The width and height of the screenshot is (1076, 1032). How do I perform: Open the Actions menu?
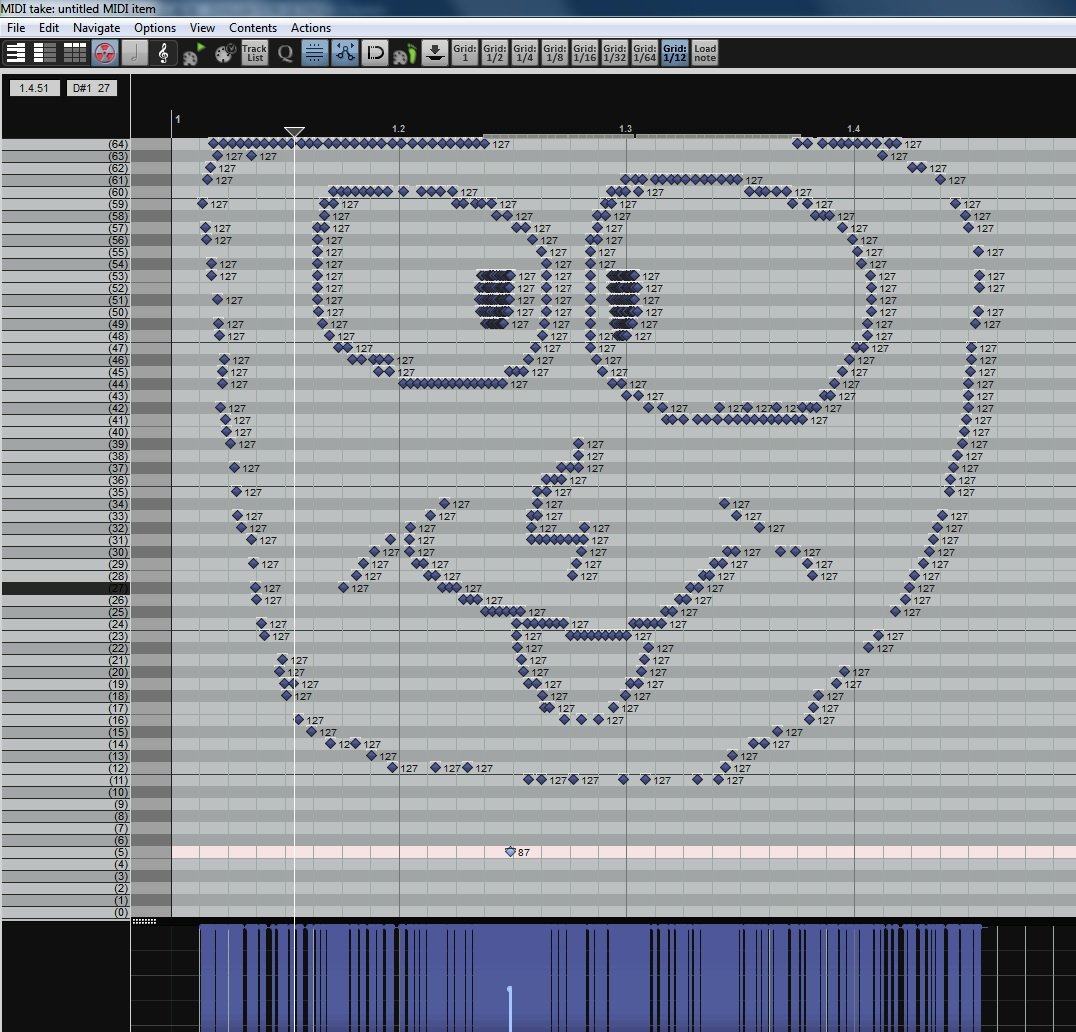tap(311, 28)
